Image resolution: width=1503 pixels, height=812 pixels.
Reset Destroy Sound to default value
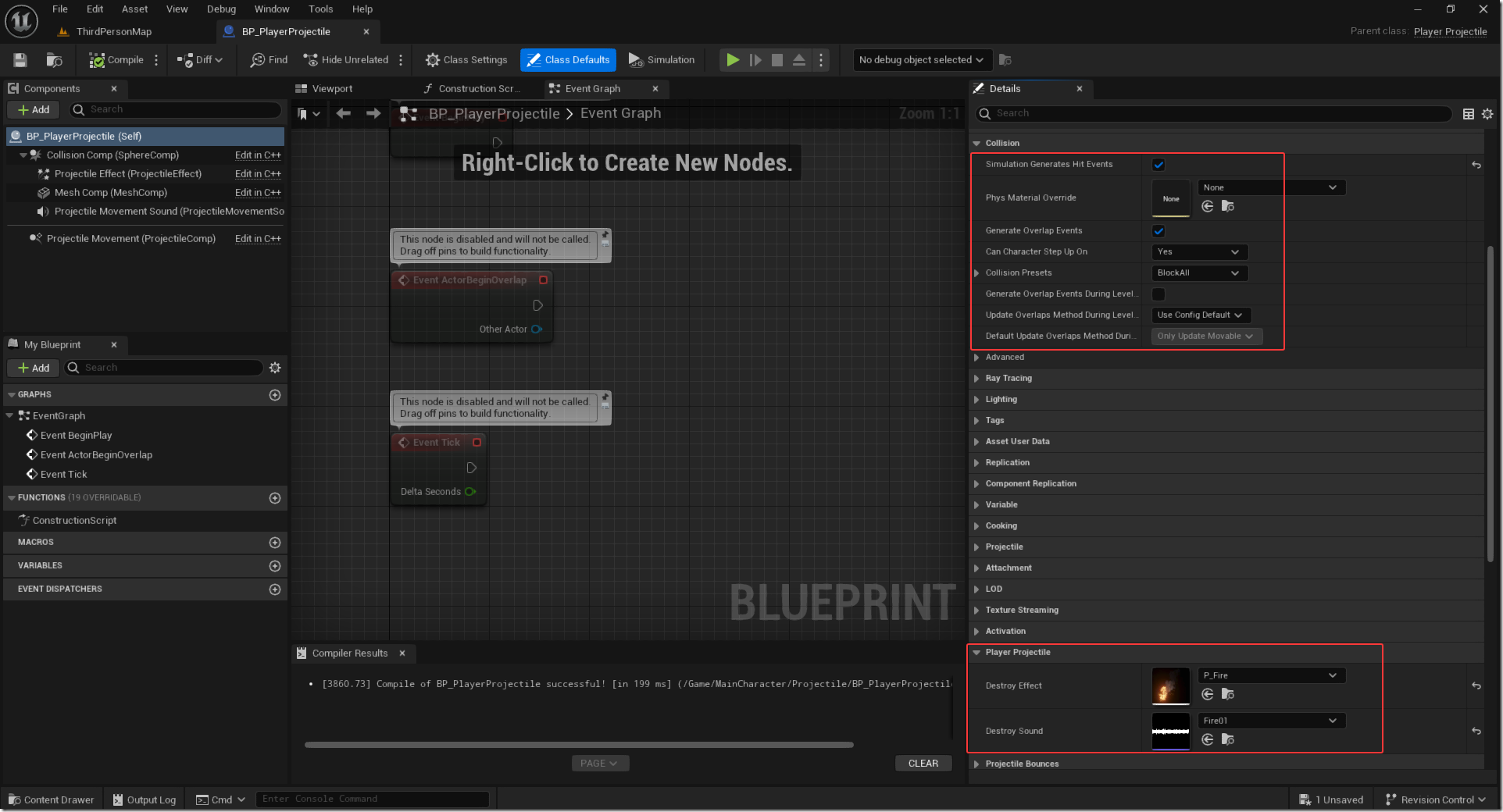pos(1476,731)
